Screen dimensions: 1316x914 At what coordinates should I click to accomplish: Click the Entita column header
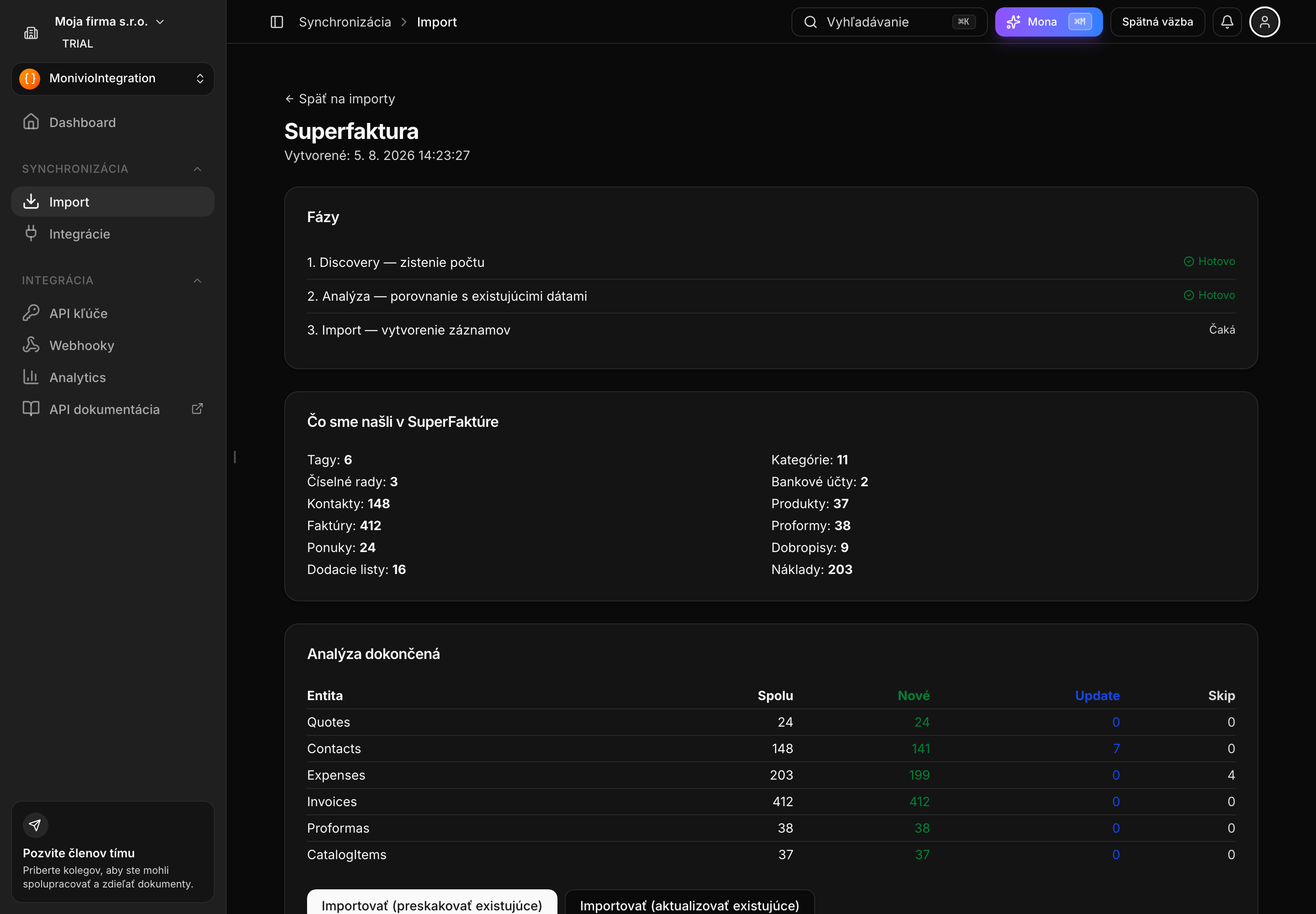[325, 695]
